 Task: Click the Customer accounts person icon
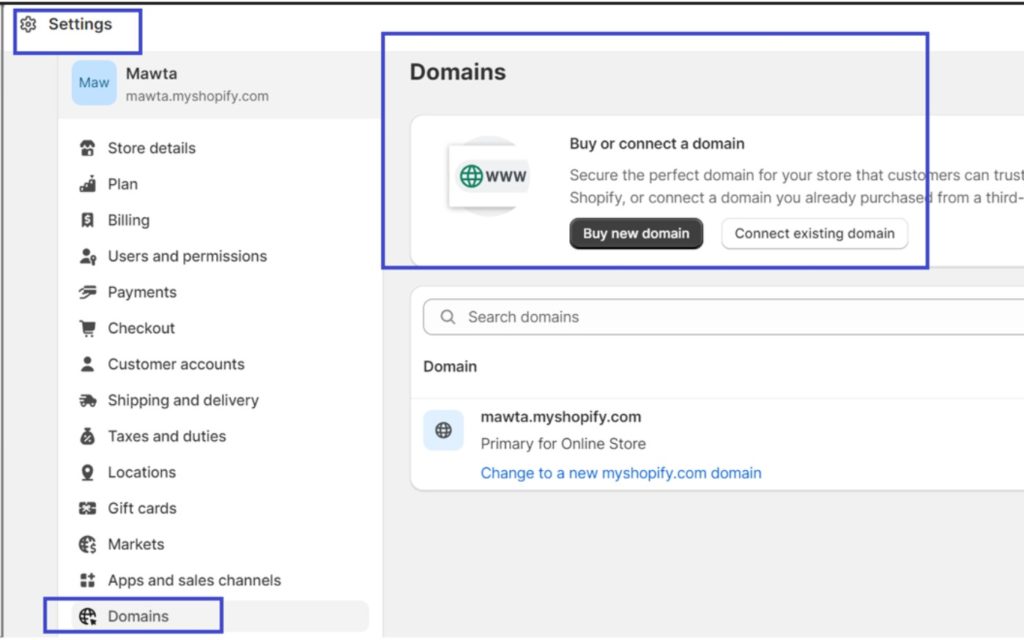click(x=88, y=364)
